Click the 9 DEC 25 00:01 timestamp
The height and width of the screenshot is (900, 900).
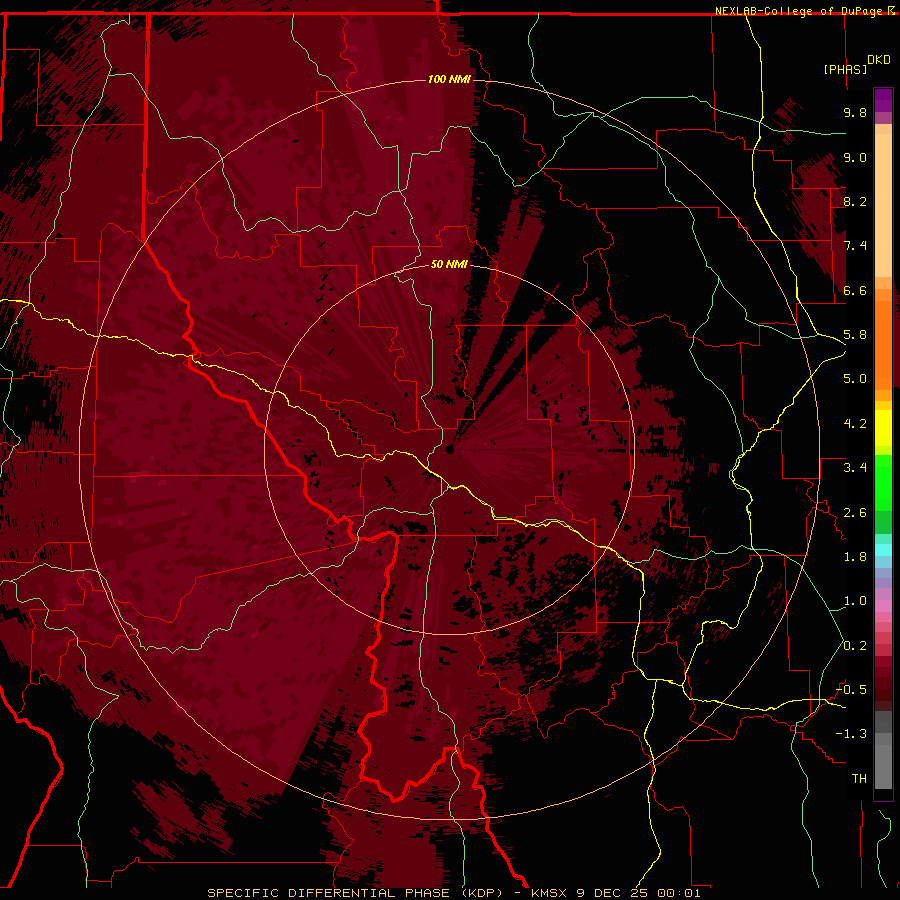[637, 893]
